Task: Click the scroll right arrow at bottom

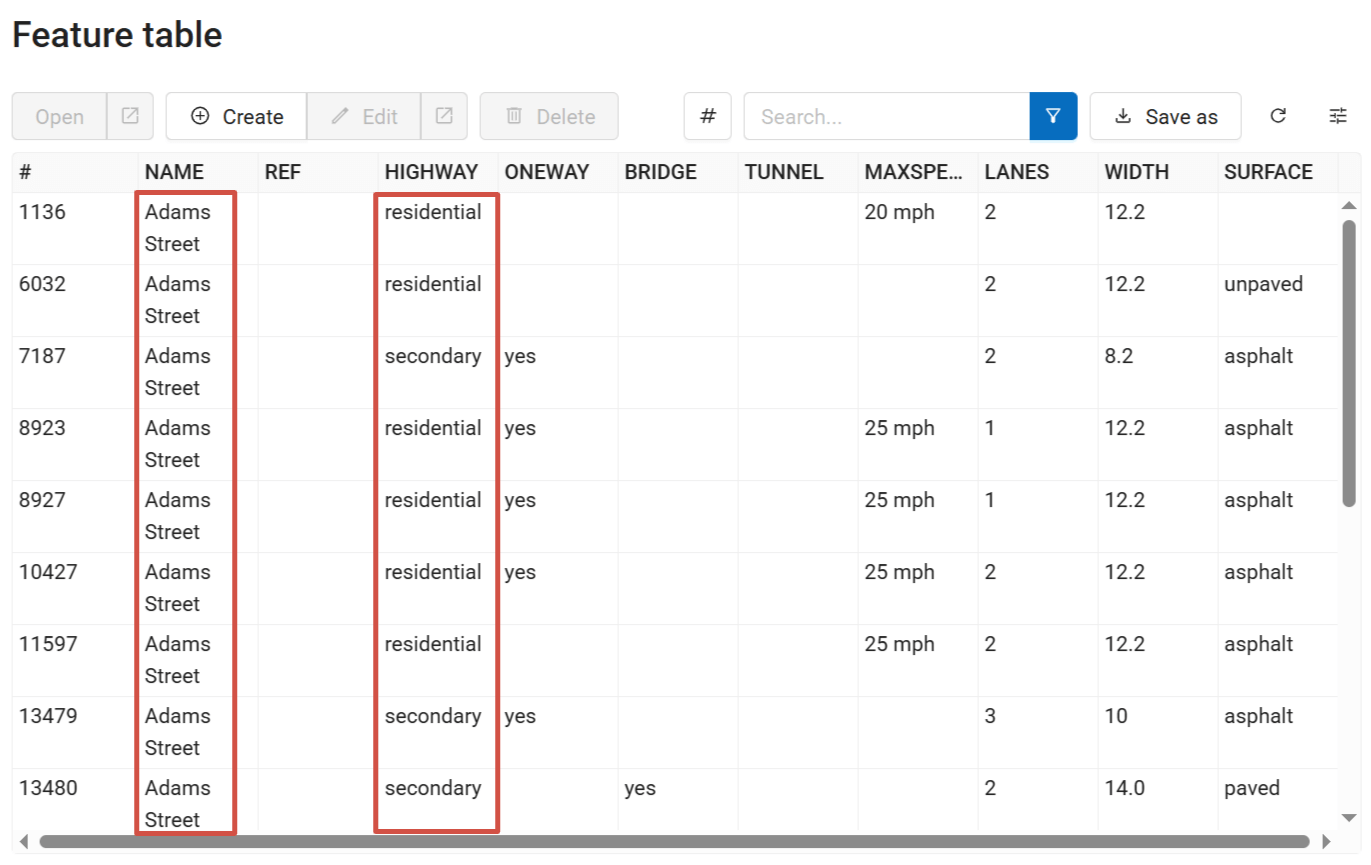Action: point(1327,842)
